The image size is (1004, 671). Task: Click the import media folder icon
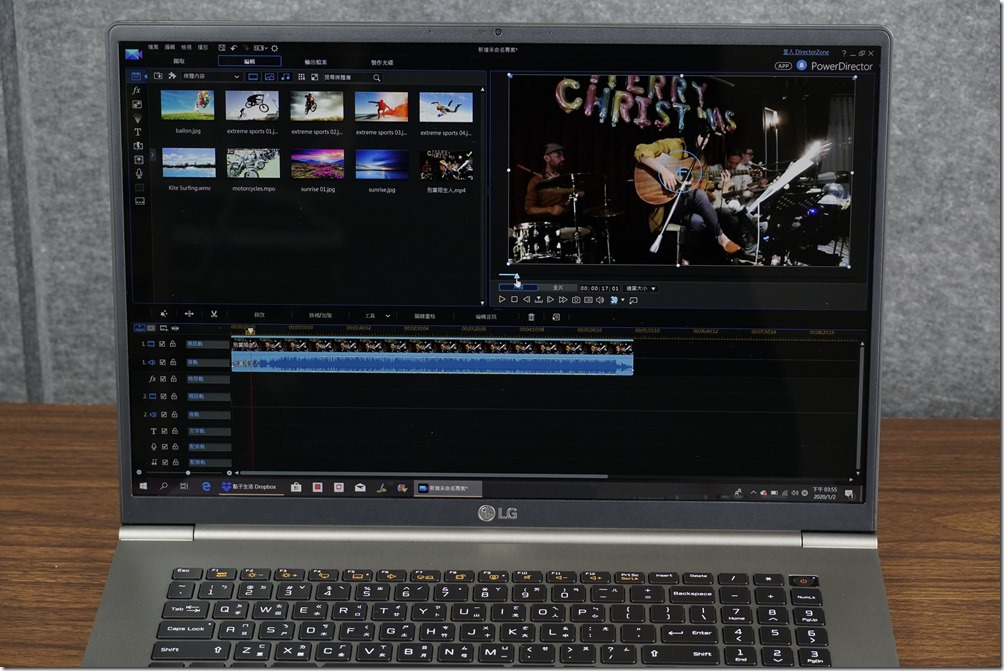(158, 76)
